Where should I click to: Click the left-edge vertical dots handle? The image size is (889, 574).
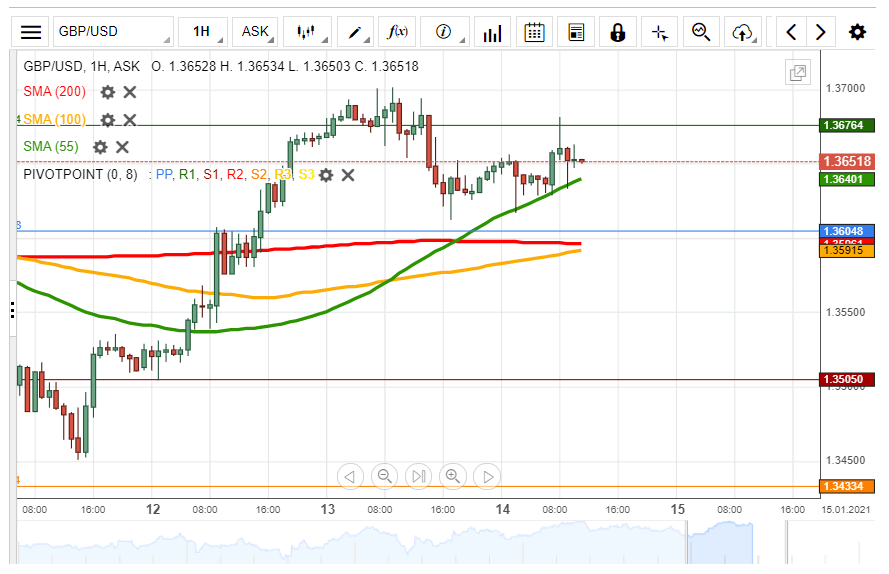coord(12,310)
